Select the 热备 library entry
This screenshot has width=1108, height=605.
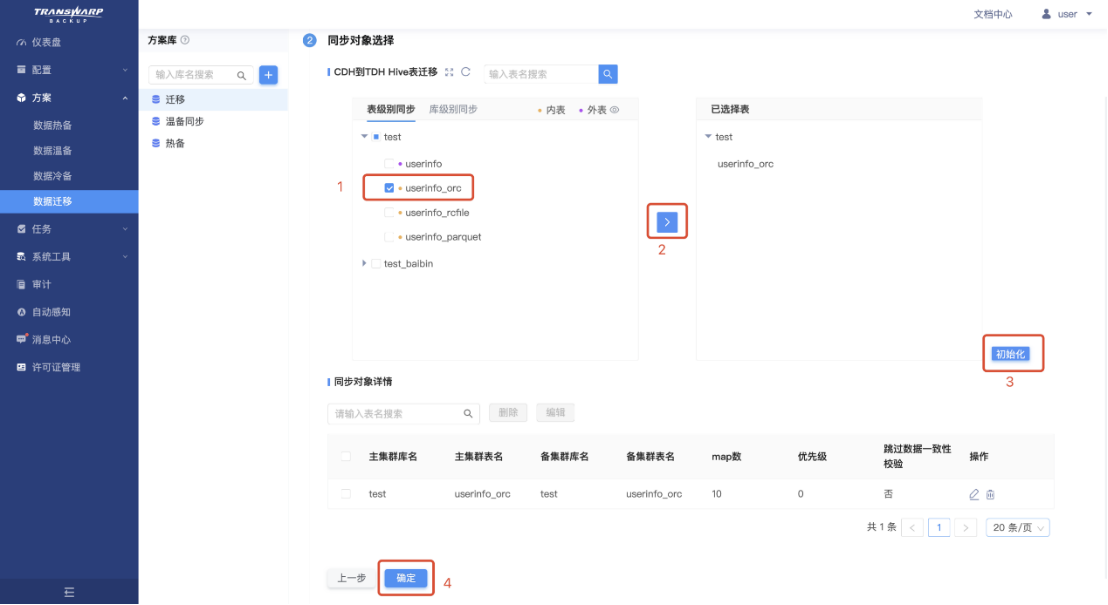pos(213,143)
